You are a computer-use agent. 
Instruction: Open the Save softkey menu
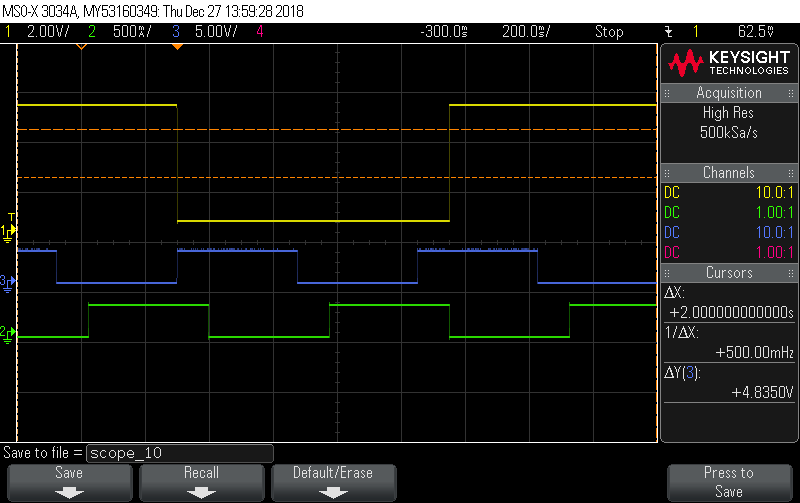point(69,483)
